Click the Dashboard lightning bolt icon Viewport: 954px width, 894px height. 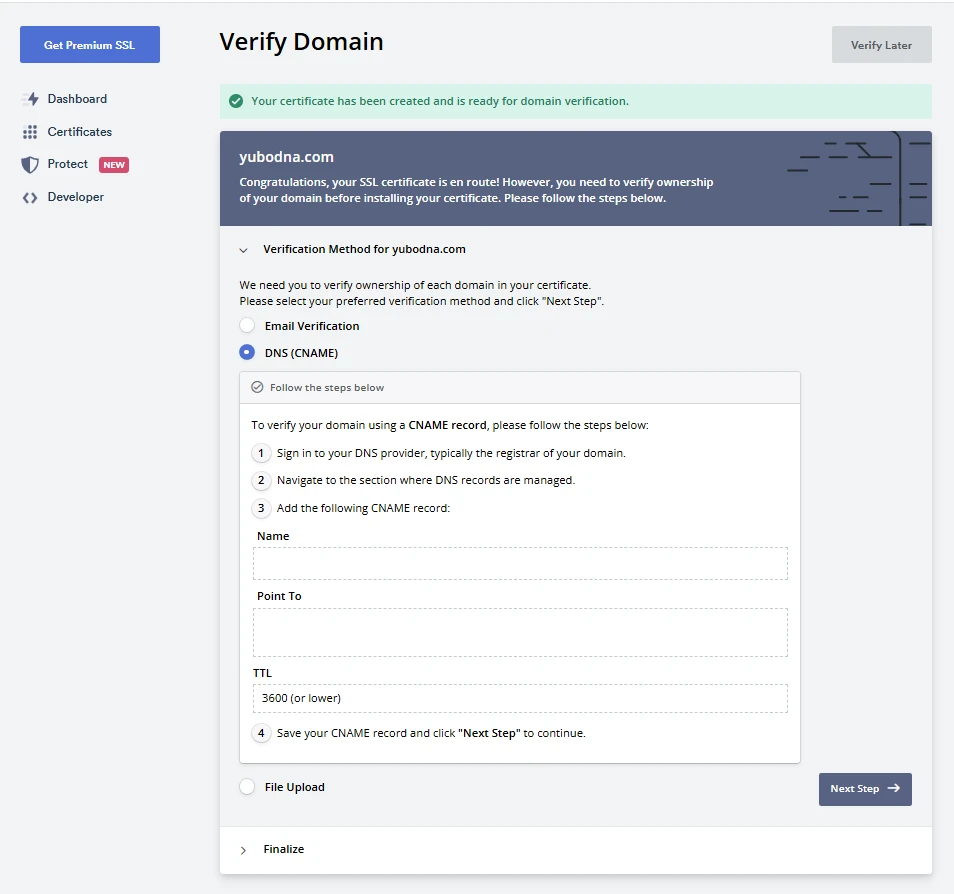[30, 99]
